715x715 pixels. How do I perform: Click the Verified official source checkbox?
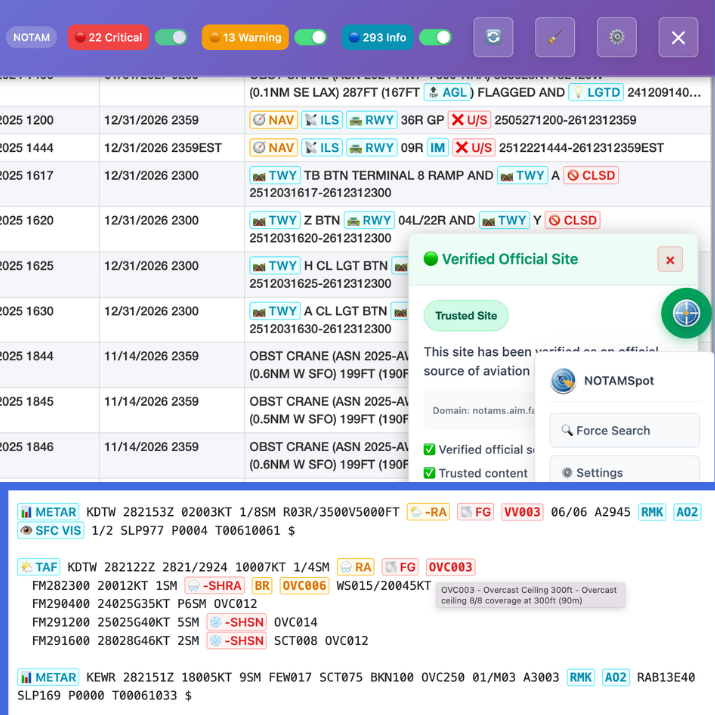coord(429,450)
